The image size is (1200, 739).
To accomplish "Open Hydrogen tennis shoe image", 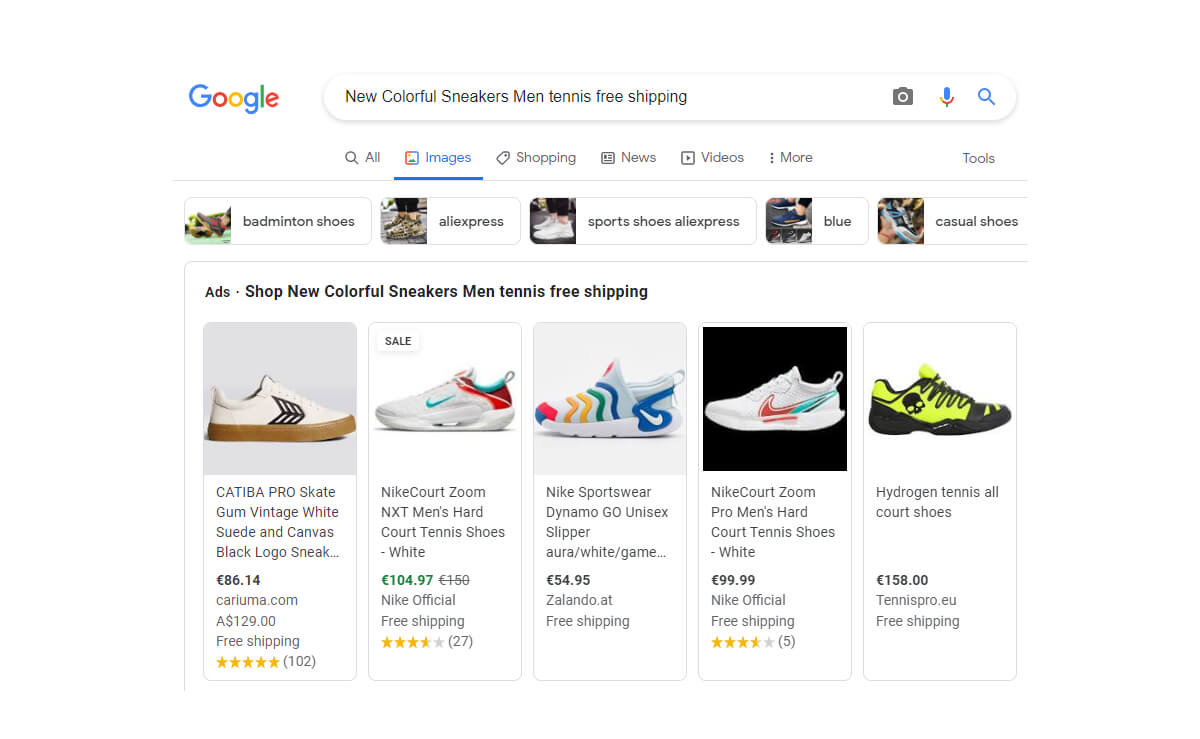I will point(940,398).
